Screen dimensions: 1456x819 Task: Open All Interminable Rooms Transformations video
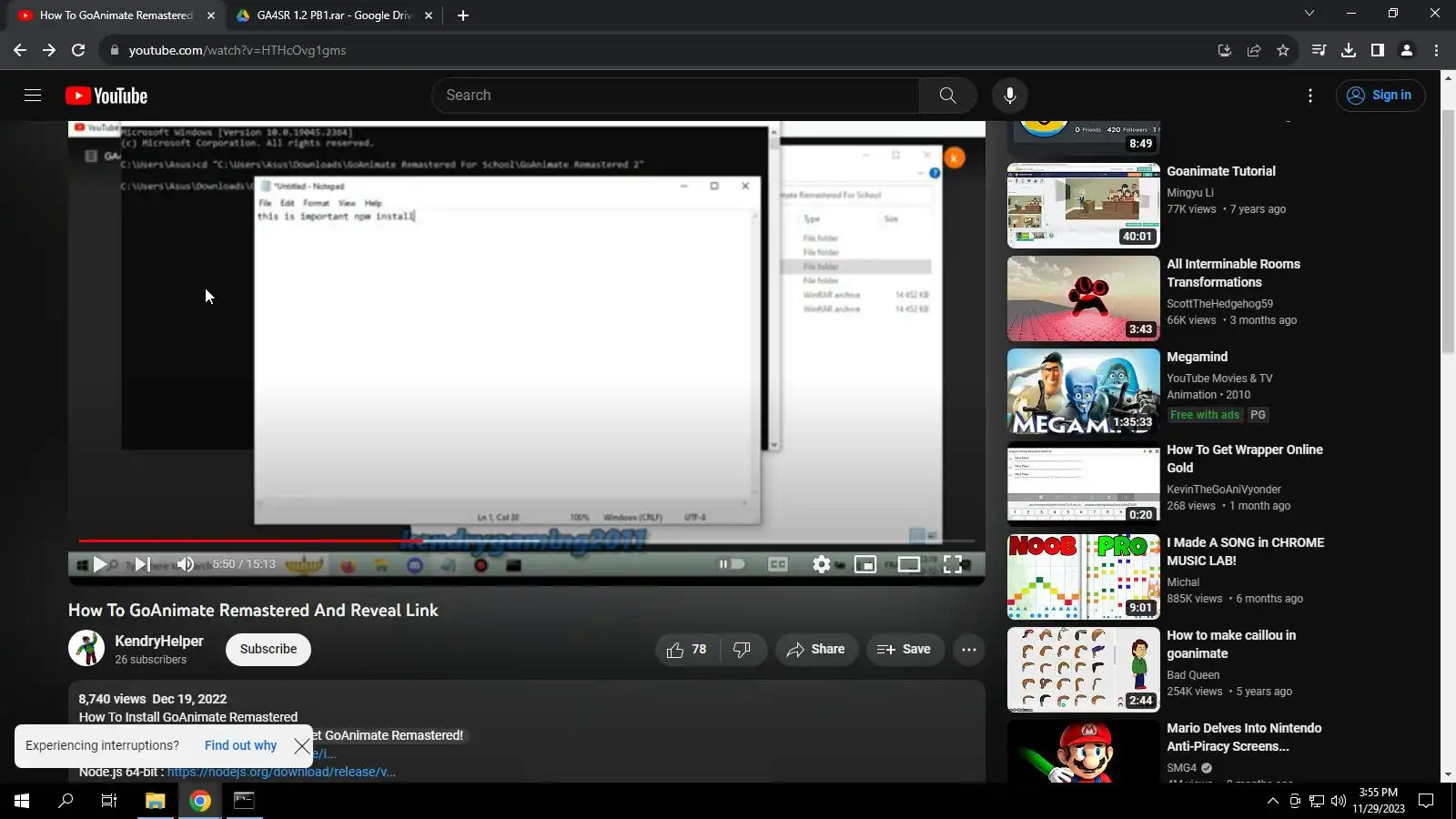(1233, 273)
